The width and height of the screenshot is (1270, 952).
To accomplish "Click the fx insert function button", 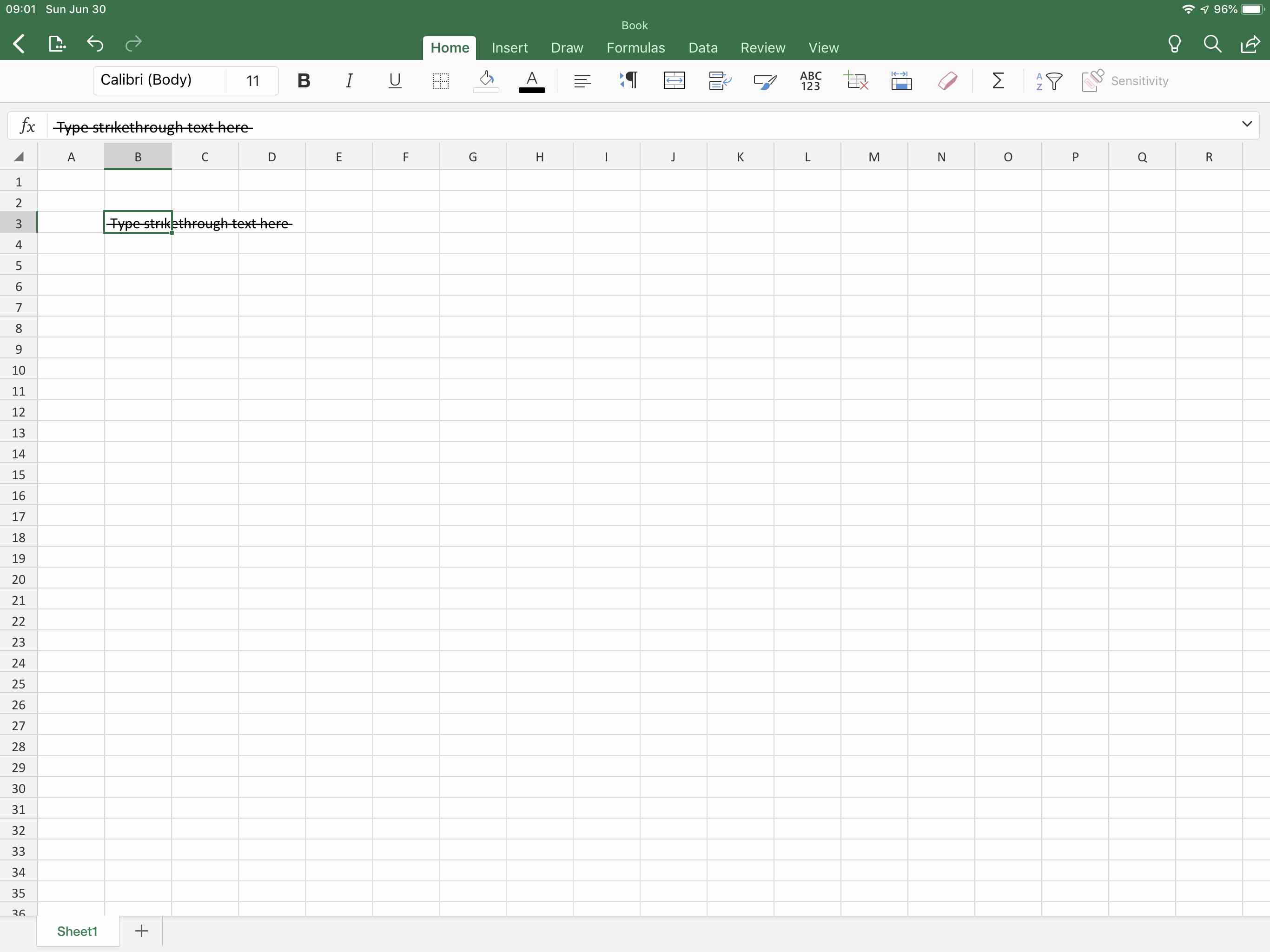I will click(27, 126).
